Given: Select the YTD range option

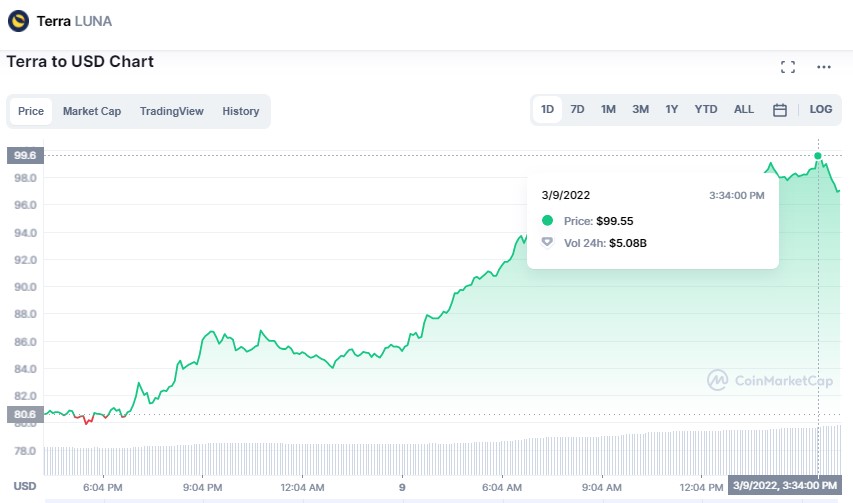Looking at the screenshot, I should [x=706, y=110].
